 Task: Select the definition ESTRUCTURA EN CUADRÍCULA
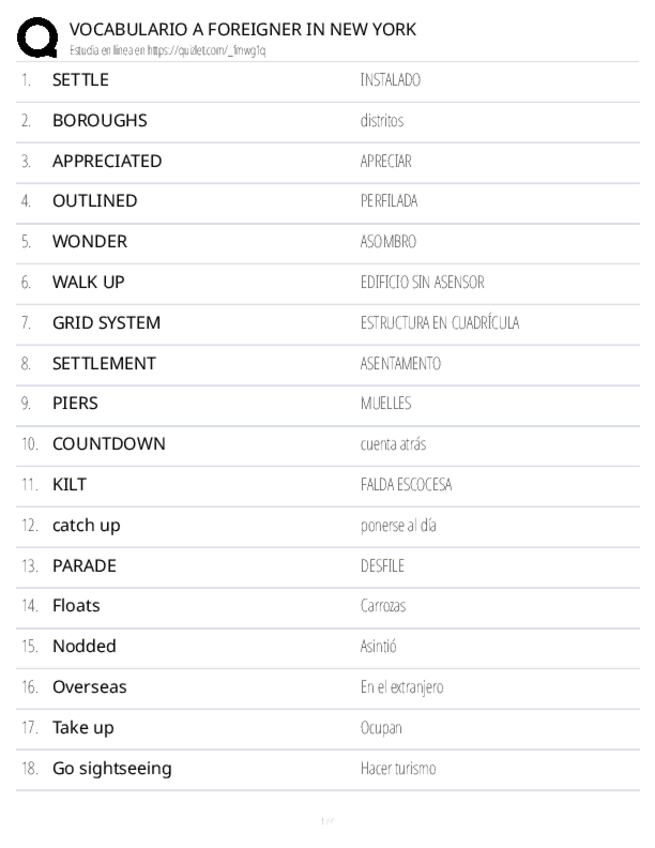pos(439,323)
